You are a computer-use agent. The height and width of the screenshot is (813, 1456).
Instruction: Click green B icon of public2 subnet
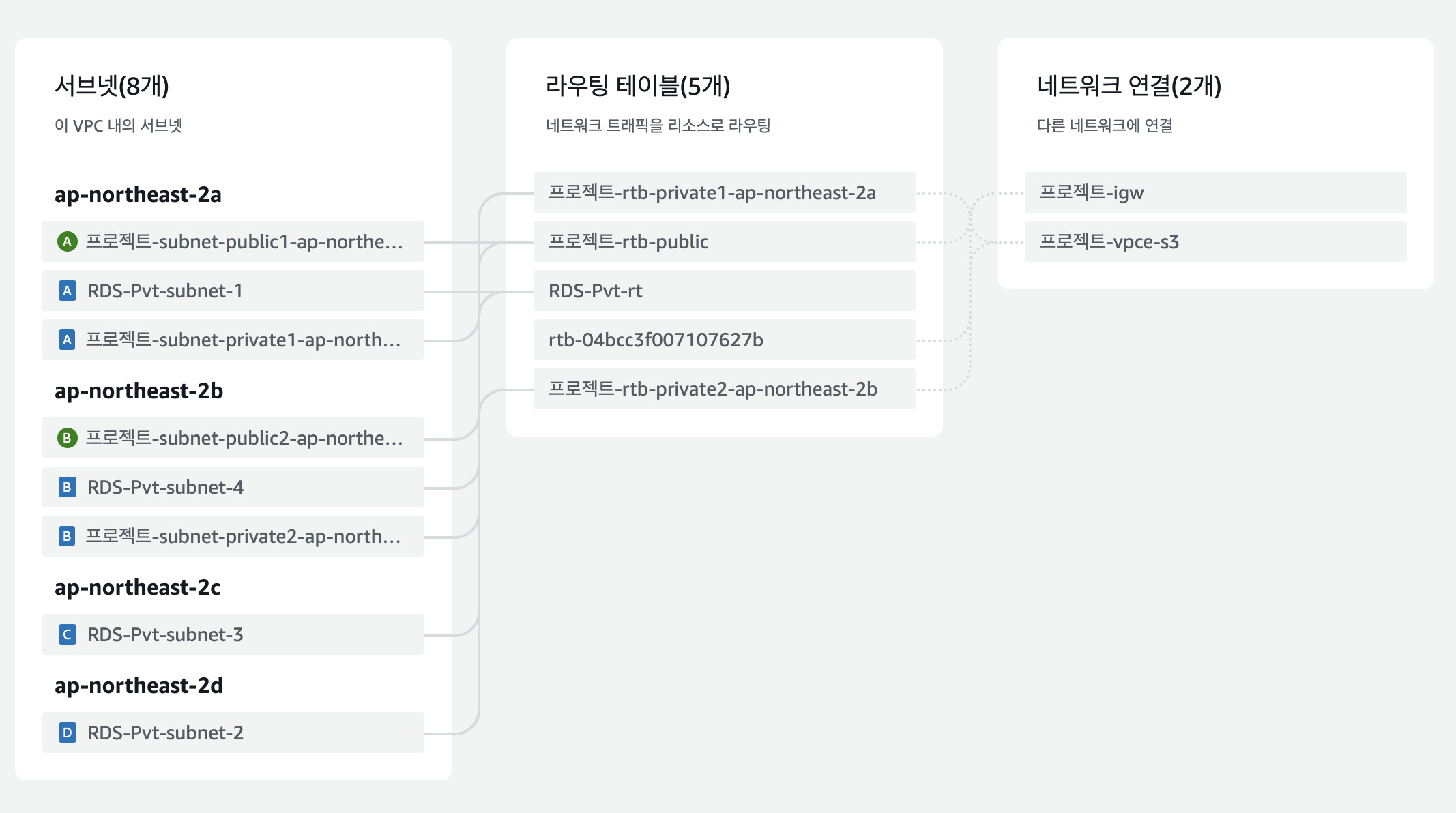(67, 438)
